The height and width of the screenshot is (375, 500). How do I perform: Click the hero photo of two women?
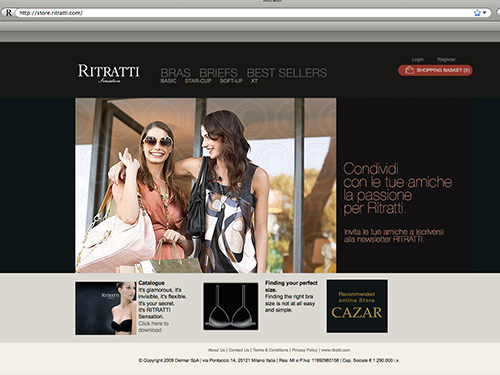point(206,185)
